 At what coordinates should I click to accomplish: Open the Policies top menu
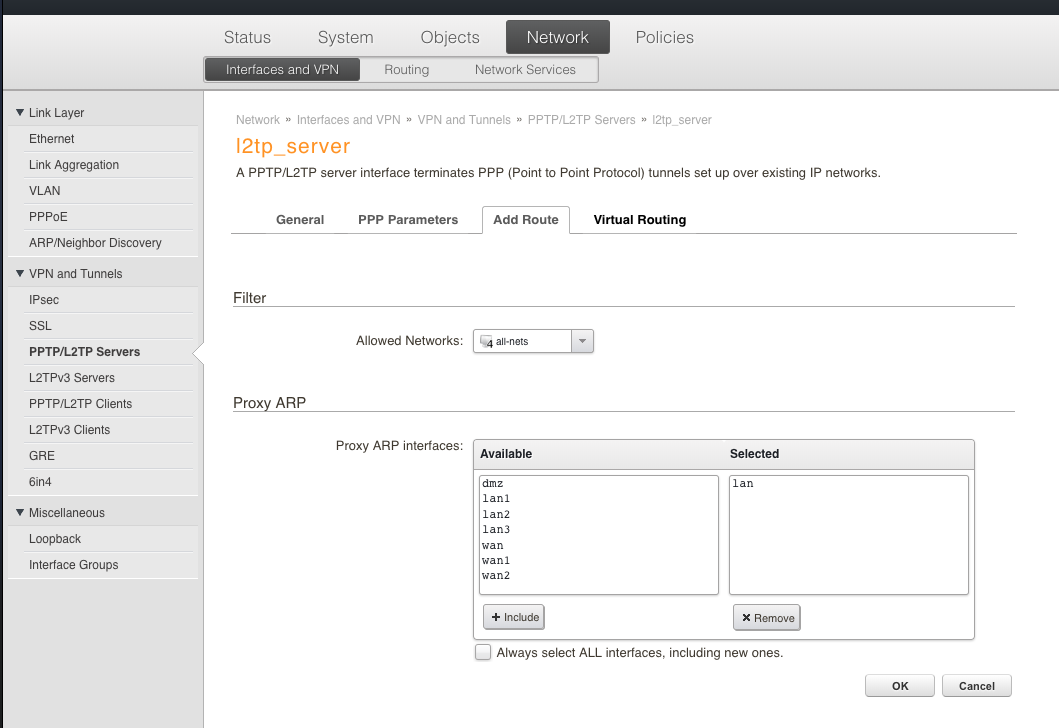point(664,37)
